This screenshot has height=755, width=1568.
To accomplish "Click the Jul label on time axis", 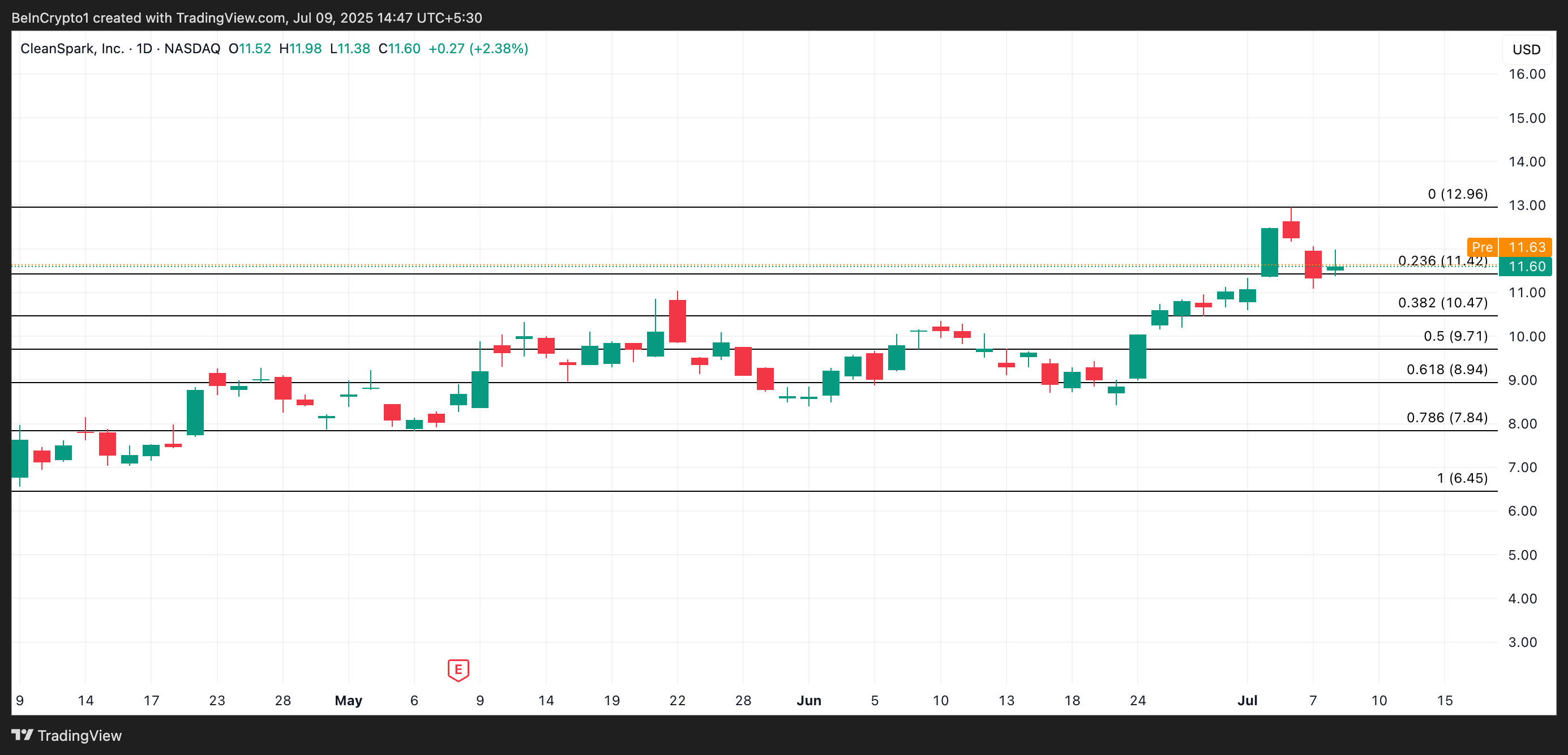I will [1246, 700].
